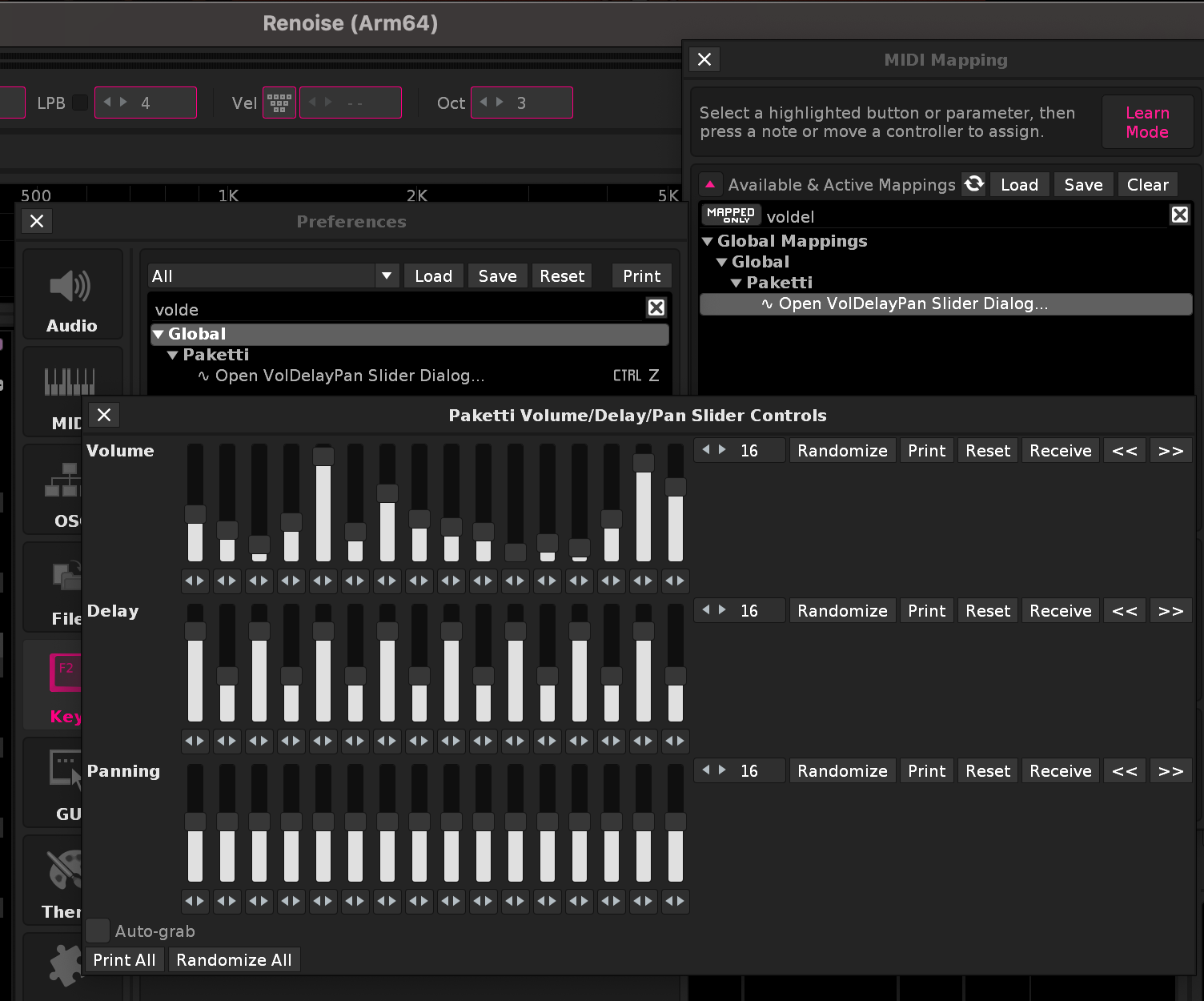Image resolution: width=1204 pixels, height=1001 pixels.
Task: Click the refresh mappings icon
Action: pyautogui.click(x=974, y=184)
